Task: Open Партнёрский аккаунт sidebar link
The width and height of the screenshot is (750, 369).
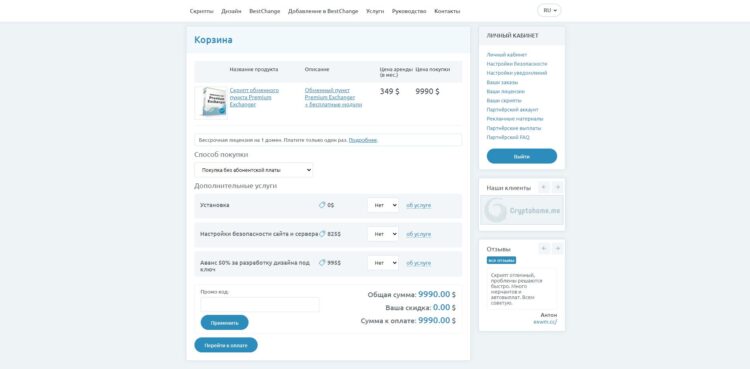Action: click(x=513, y=110)
